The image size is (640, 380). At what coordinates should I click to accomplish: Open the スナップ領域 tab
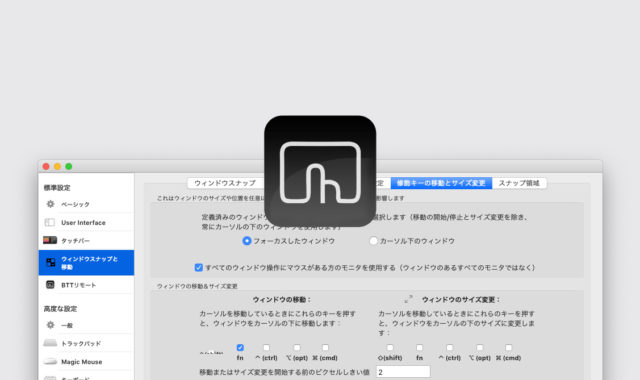[x=519, y=183]
